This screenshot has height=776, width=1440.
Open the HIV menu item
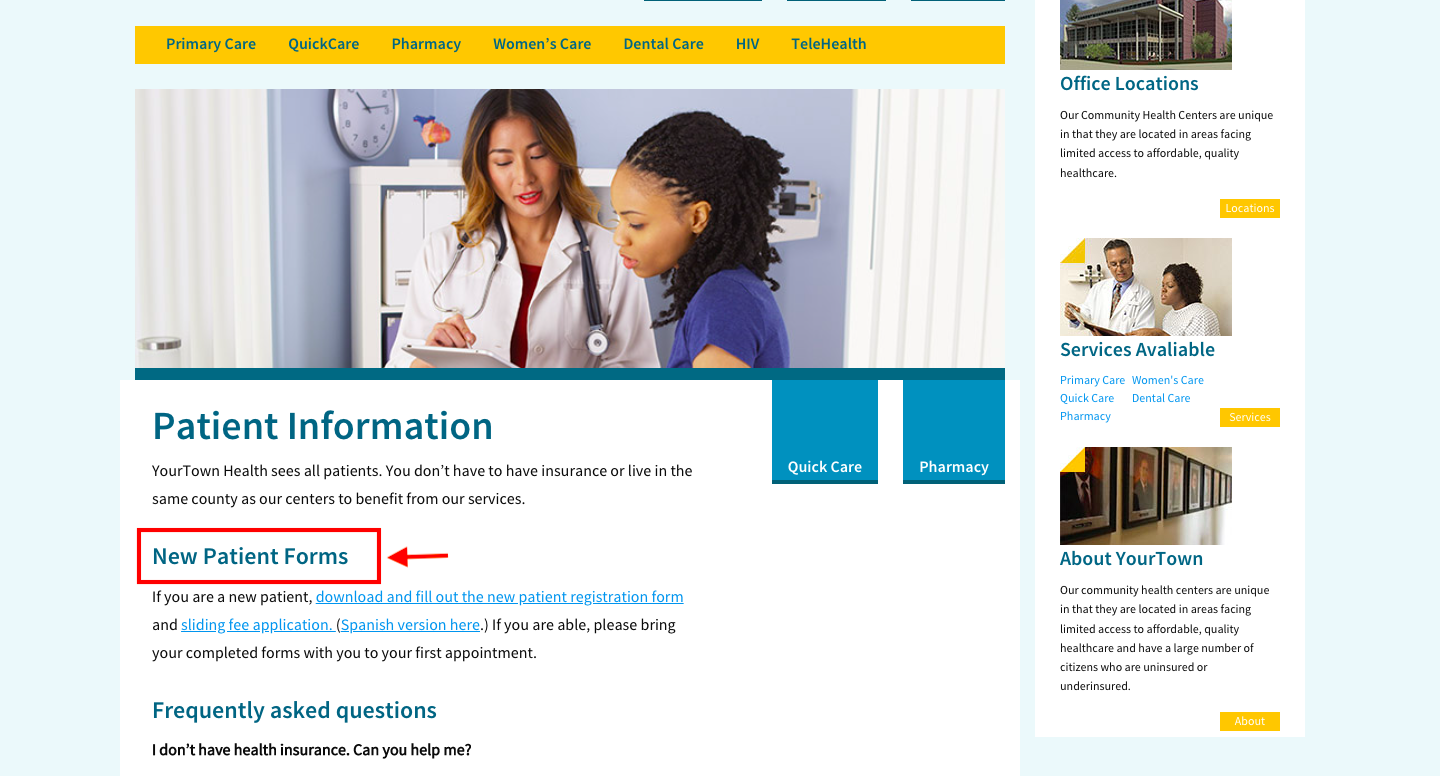(747, 44)
